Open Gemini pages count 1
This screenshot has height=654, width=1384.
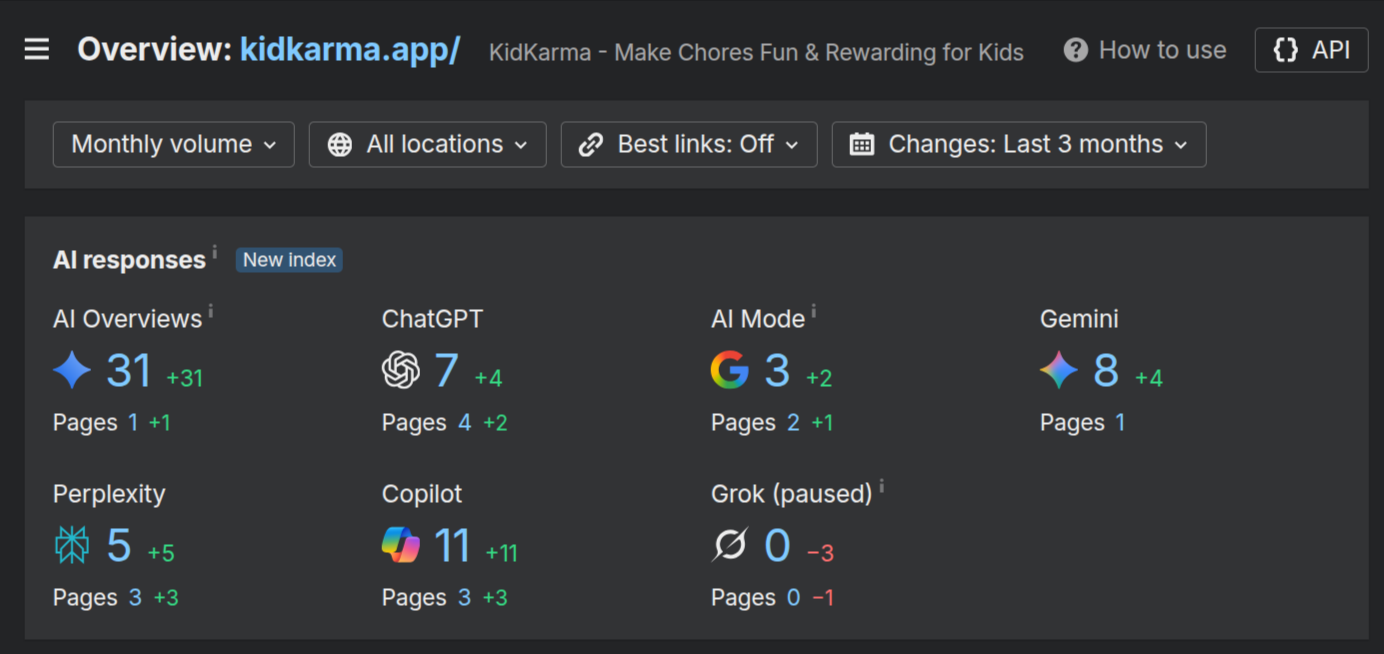click(1120, 423)
